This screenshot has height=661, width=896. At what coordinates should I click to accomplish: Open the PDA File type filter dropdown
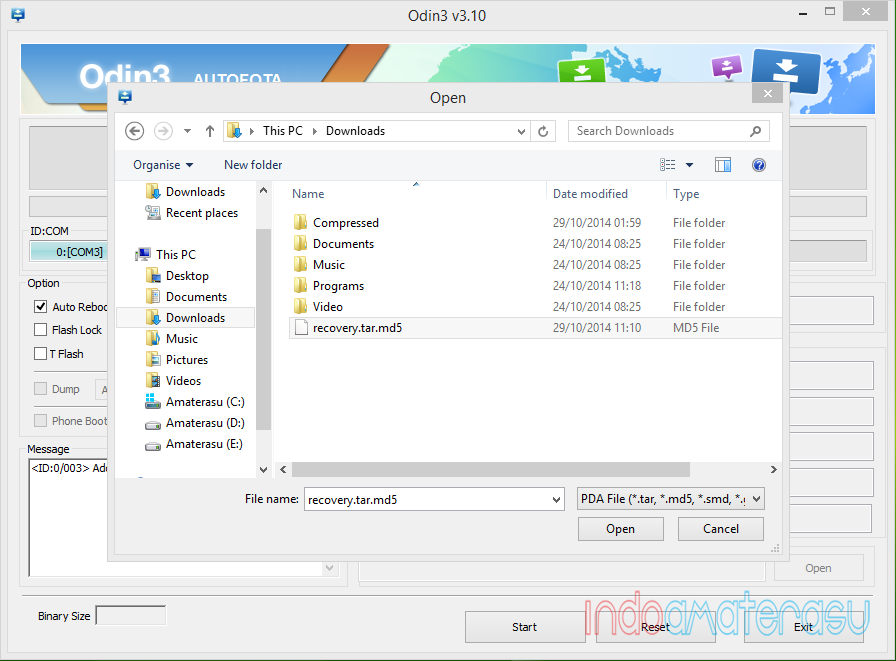[671, 499]
